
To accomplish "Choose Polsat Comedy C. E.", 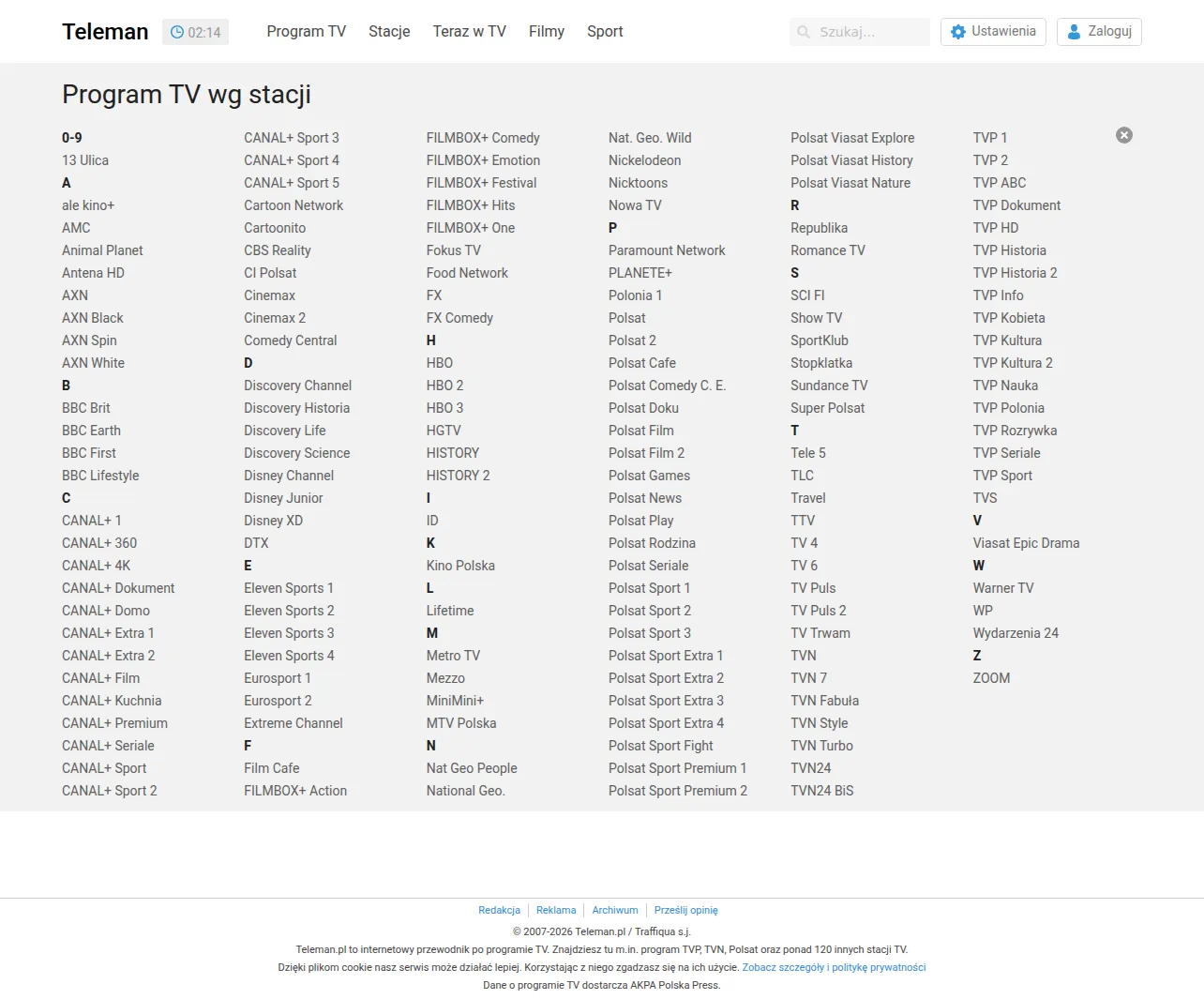I will coord(667,386).
